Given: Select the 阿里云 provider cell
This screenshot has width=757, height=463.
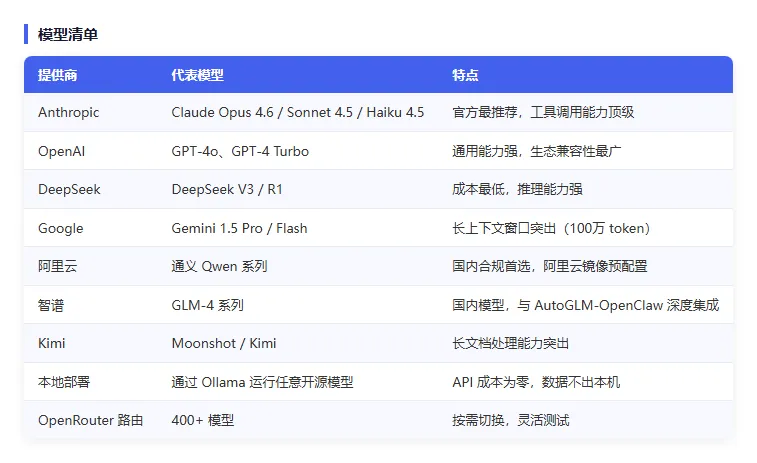Looking at the screenshot, I should pyautogui.click(x=57, y=267).
